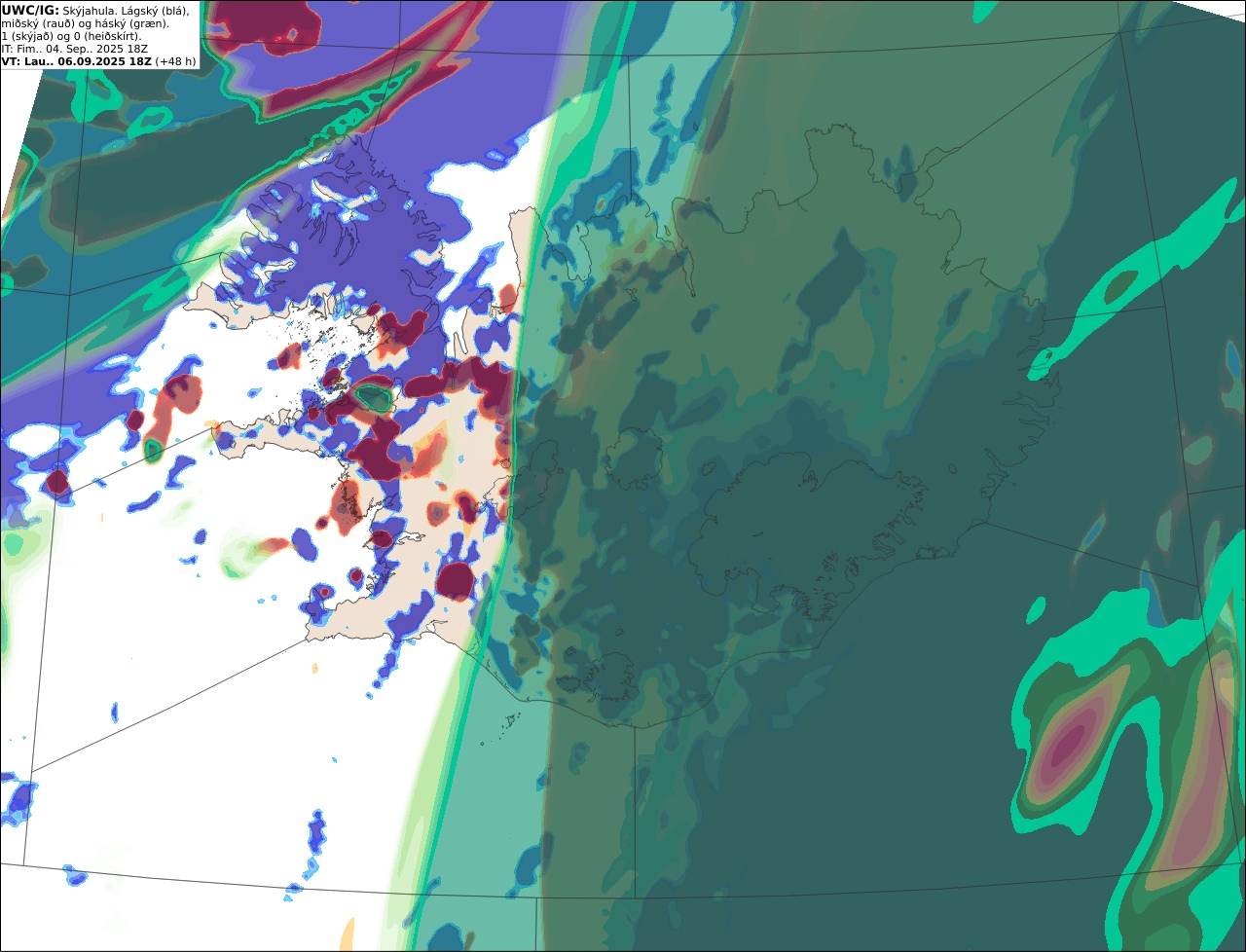This screenshot has width=1246, height=952.
Task: Click the 'Skýjahula. Lágský (blá),' text
Action: pos(126,10)
